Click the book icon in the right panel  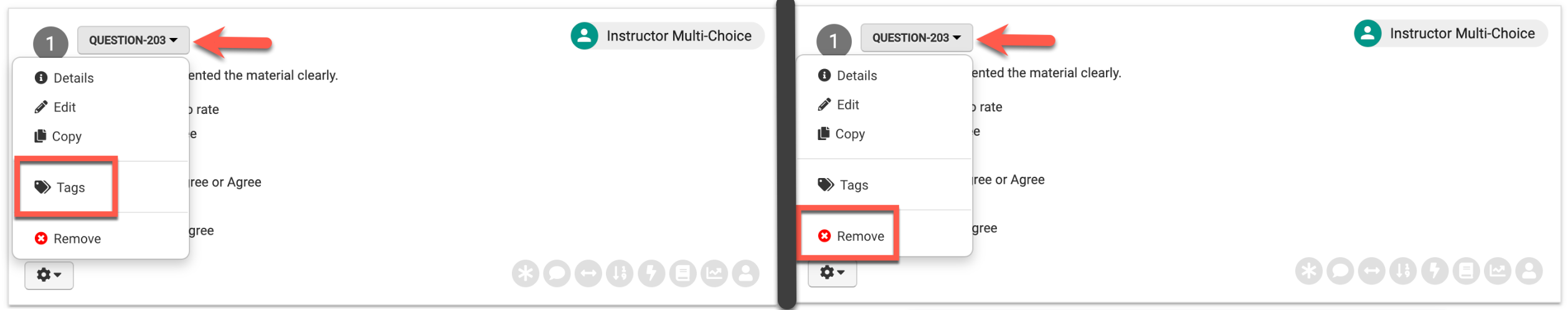[x=1466, y=271]
